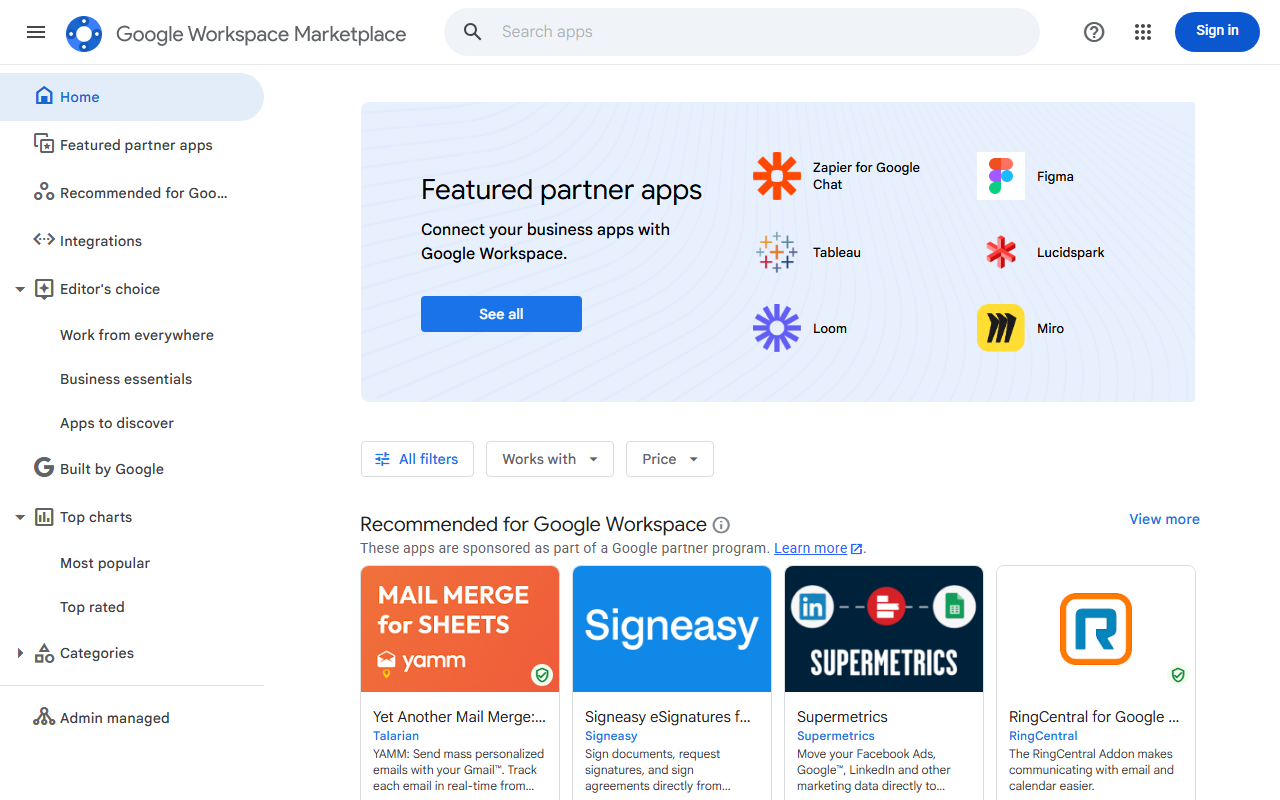Open Top rated chart
Image resolution: width=1280 pixels, height=800 pixels.
point(92,607)
